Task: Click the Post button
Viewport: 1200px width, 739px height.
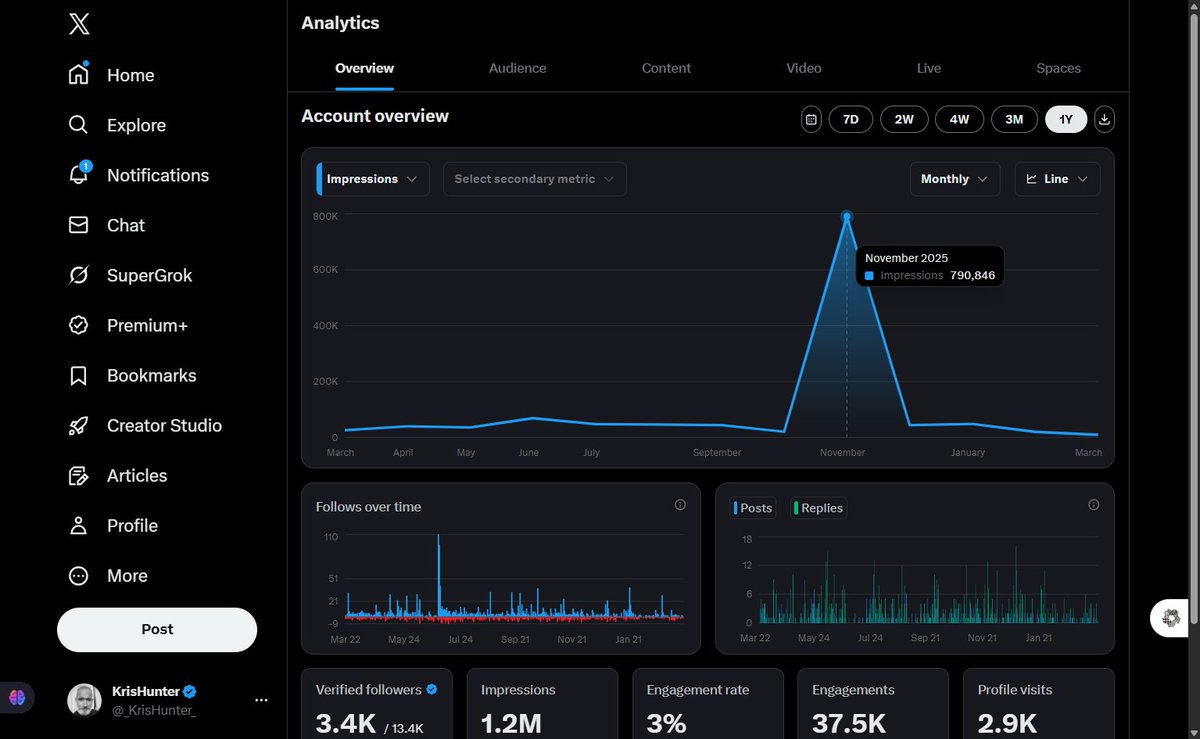Action: (157, 630)
